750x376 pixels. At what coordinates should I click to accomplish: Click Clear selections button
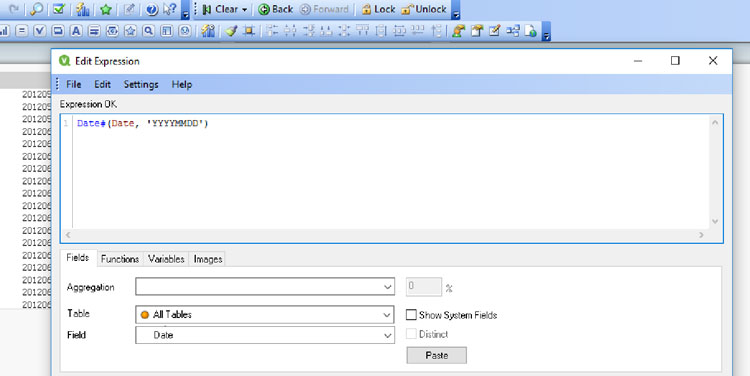220,9
